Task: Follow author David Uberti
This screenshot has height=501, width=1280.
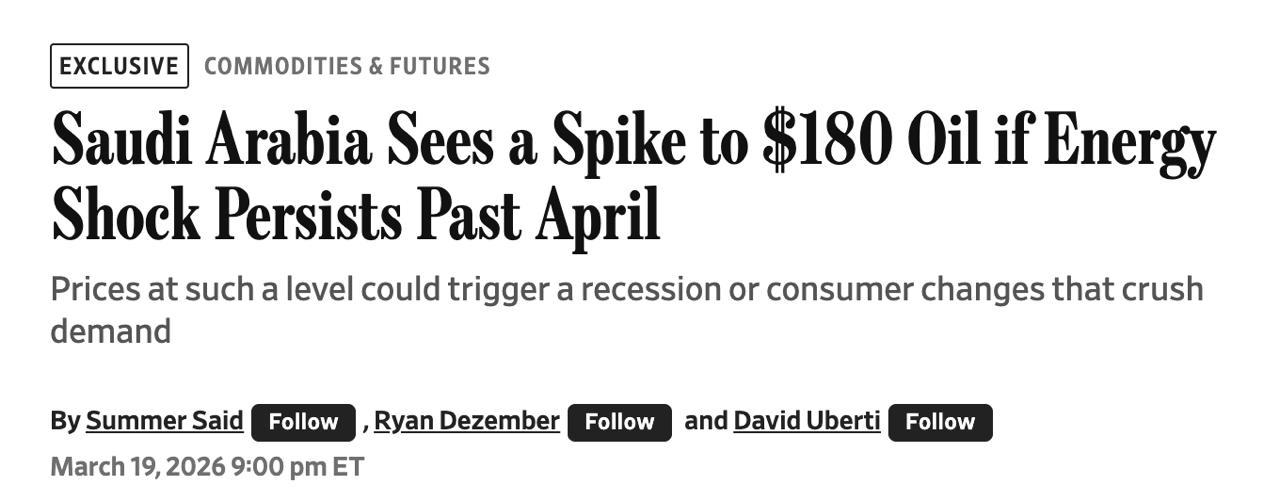Action: click(x=940, y=422)
